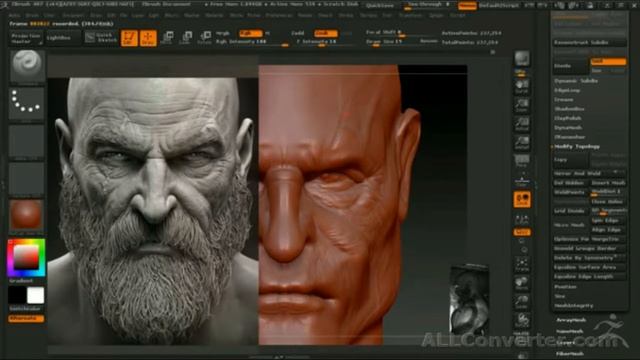The image size is (640, 360).
Task: Select the white secondary color swatch
Action: 36,295
